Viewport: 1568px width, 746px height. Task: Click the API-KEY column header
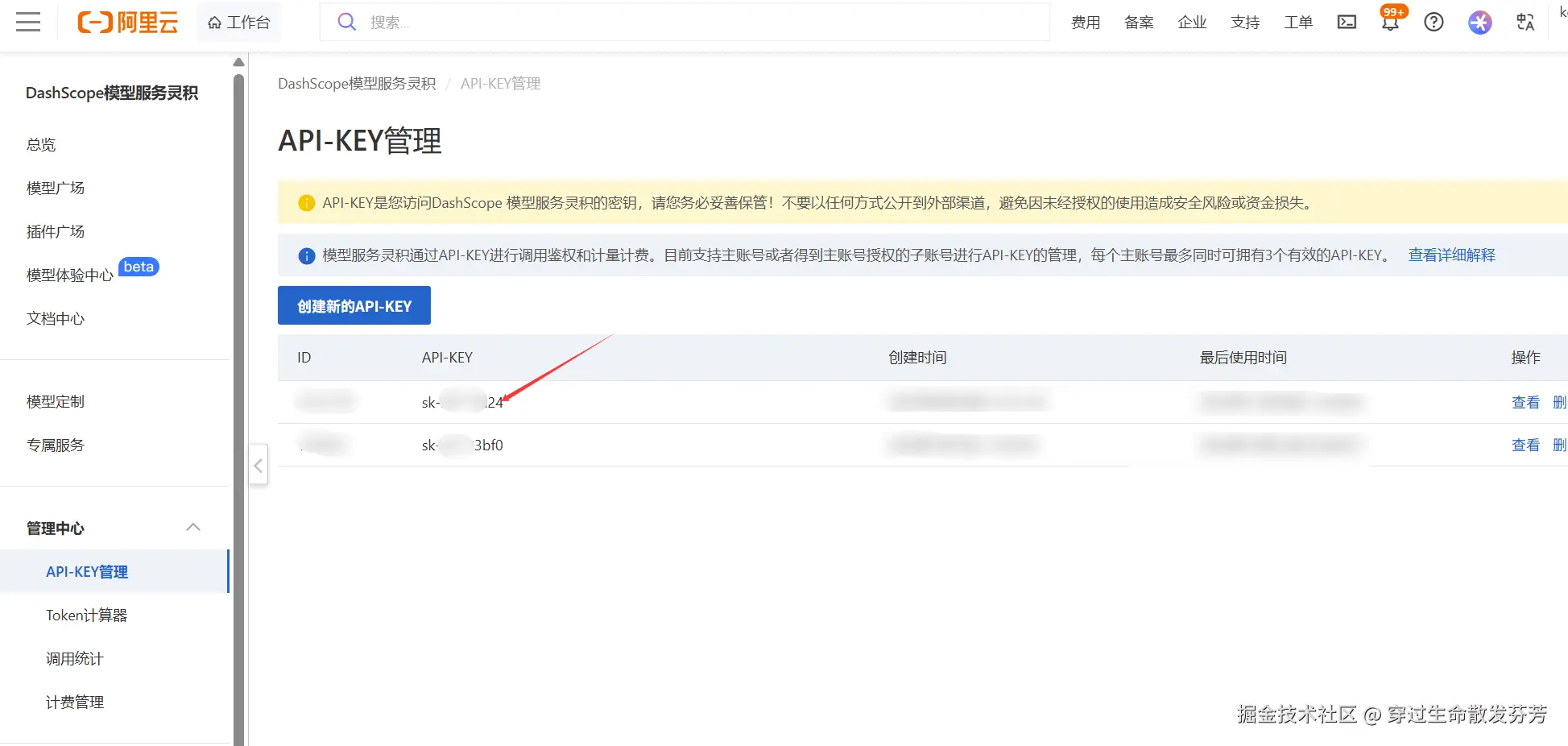[x=447, y=358]
